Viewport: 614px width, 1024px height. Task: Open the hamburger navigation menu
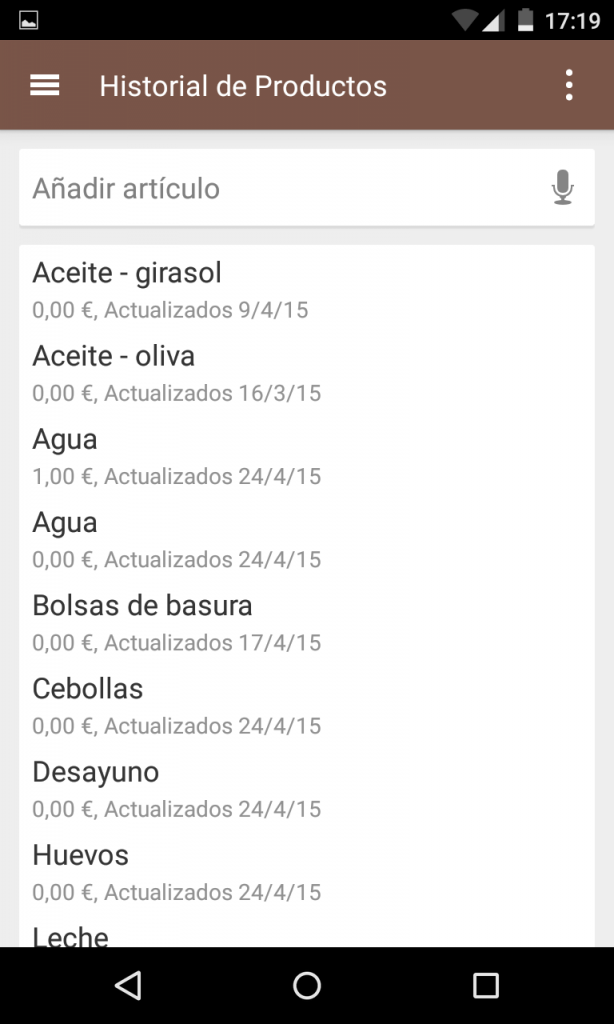click(44, 86)
